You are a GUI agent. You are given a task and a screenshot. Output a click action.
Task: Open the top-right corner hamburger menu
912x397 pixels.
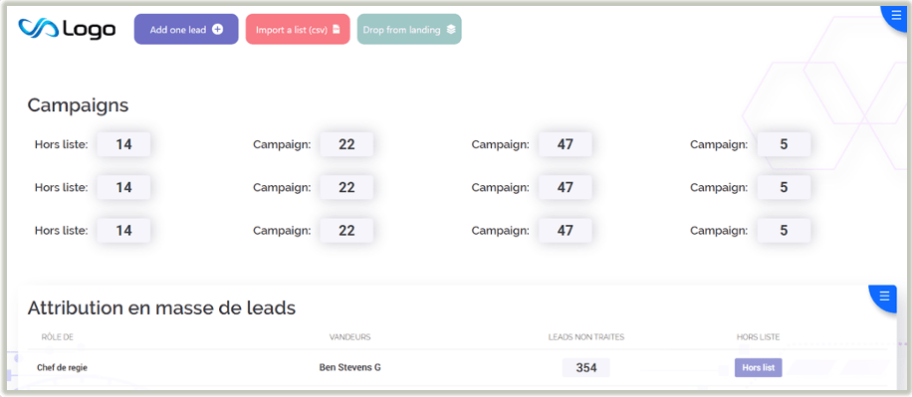896,15
